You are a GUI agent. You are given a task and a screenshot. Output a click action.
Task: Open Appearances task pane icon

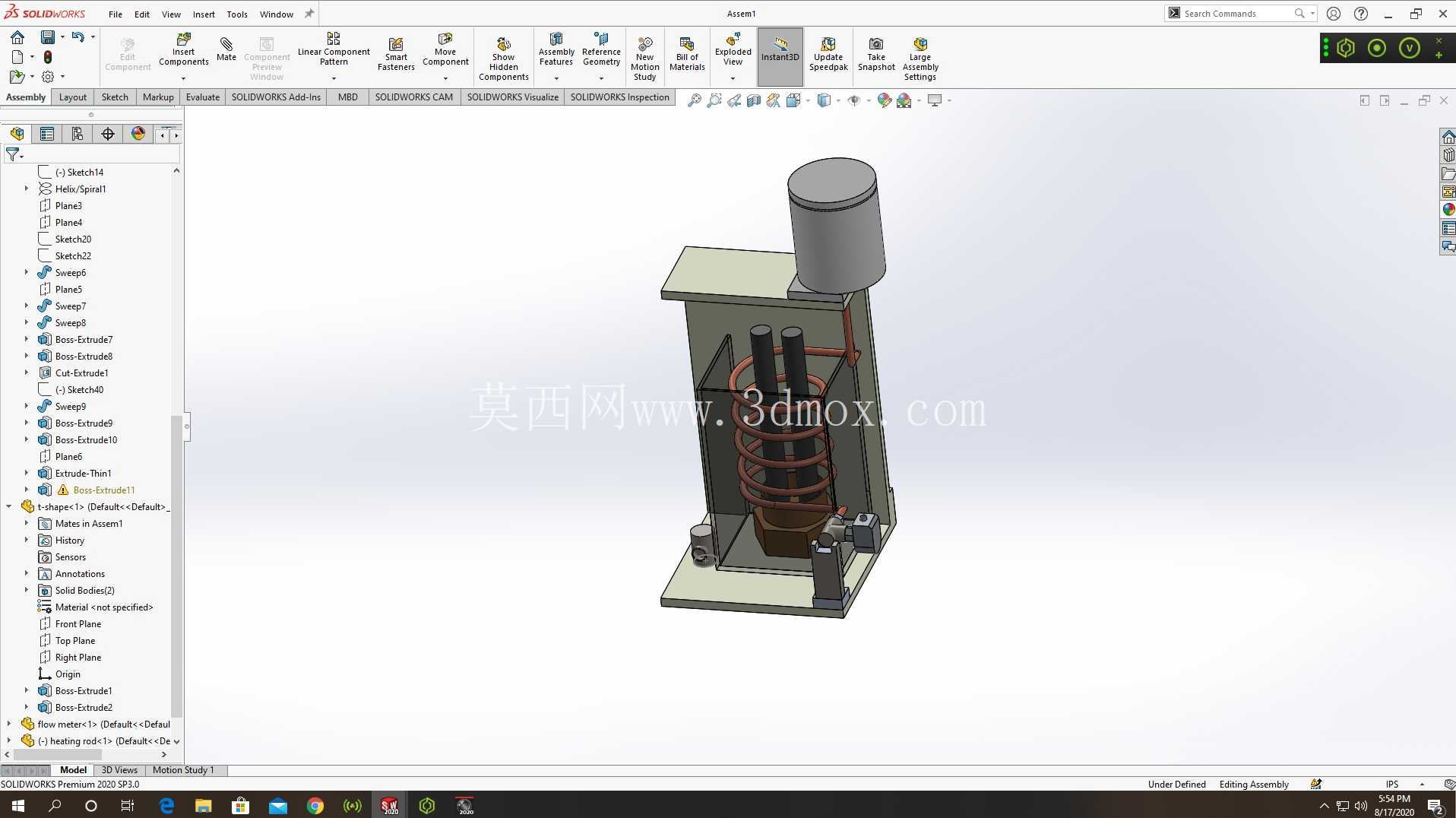pyautogui.click(x=1448, y=209)
